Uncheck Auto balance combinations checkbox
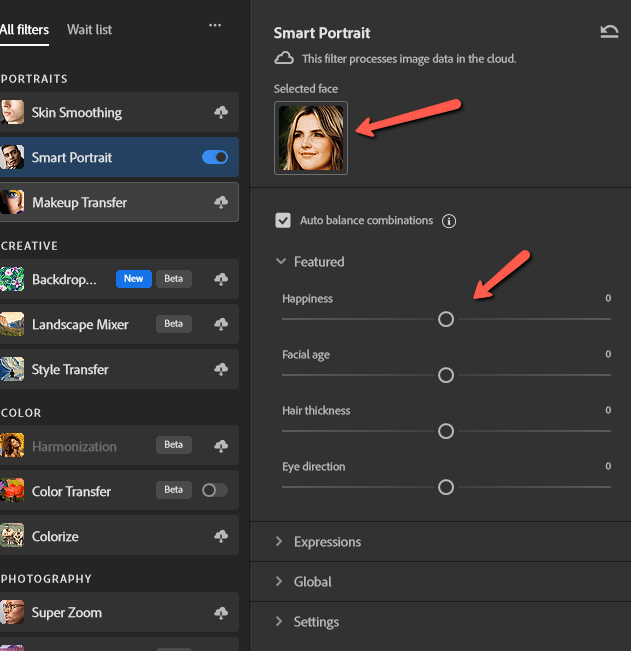The height and width of the screenshot is (651, 631). (283, 220)
